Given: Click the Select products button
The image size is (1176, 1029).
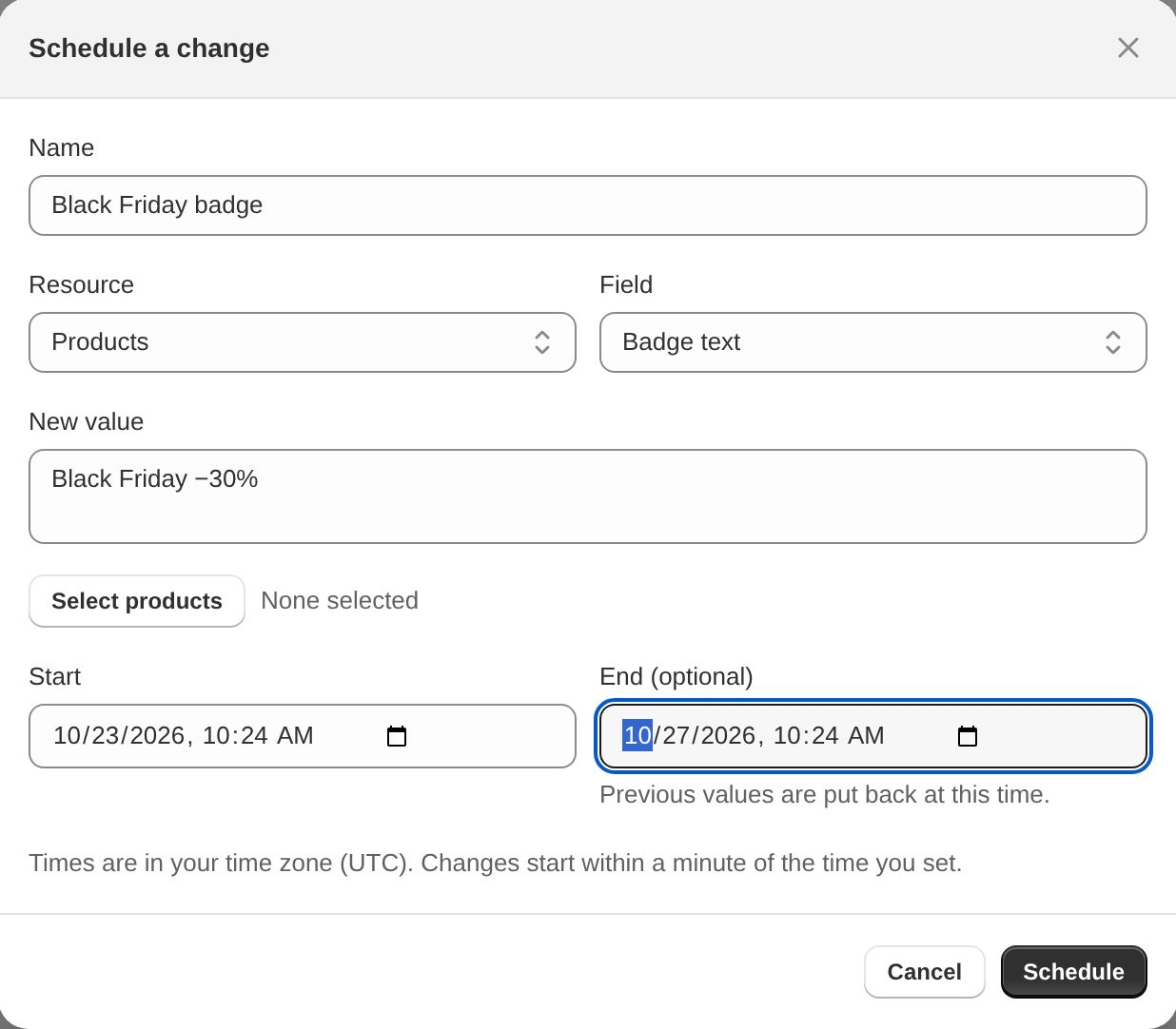Looking at the screenshot, I should [x=137, y=601].
